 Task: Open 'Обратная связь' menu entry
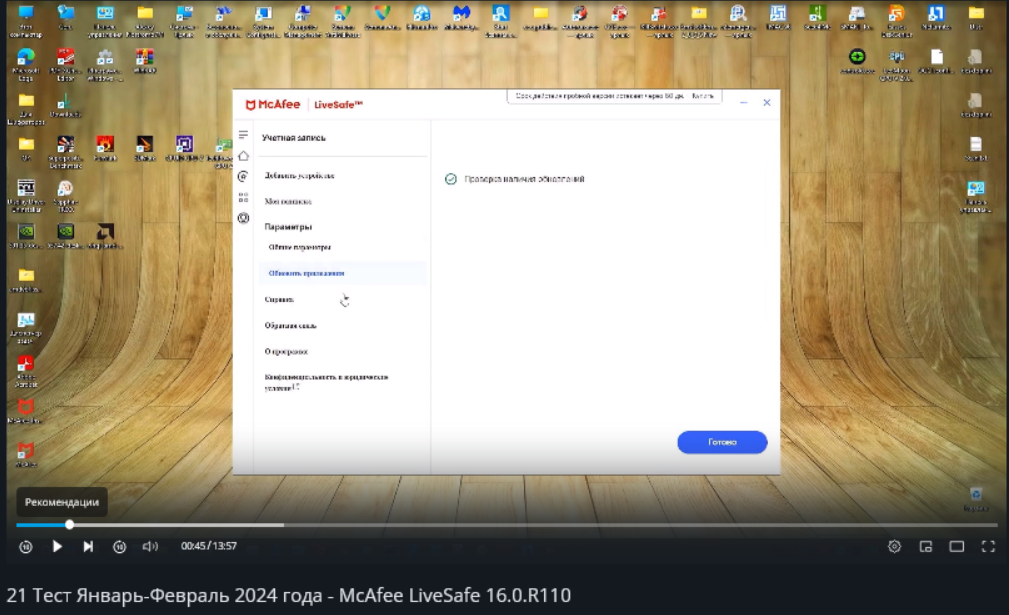pos(290,326)
